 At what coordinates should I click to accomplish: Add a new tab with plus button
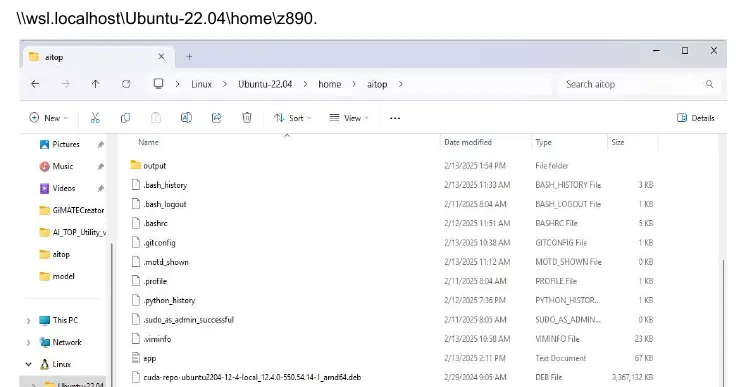(x=189, y=57)
